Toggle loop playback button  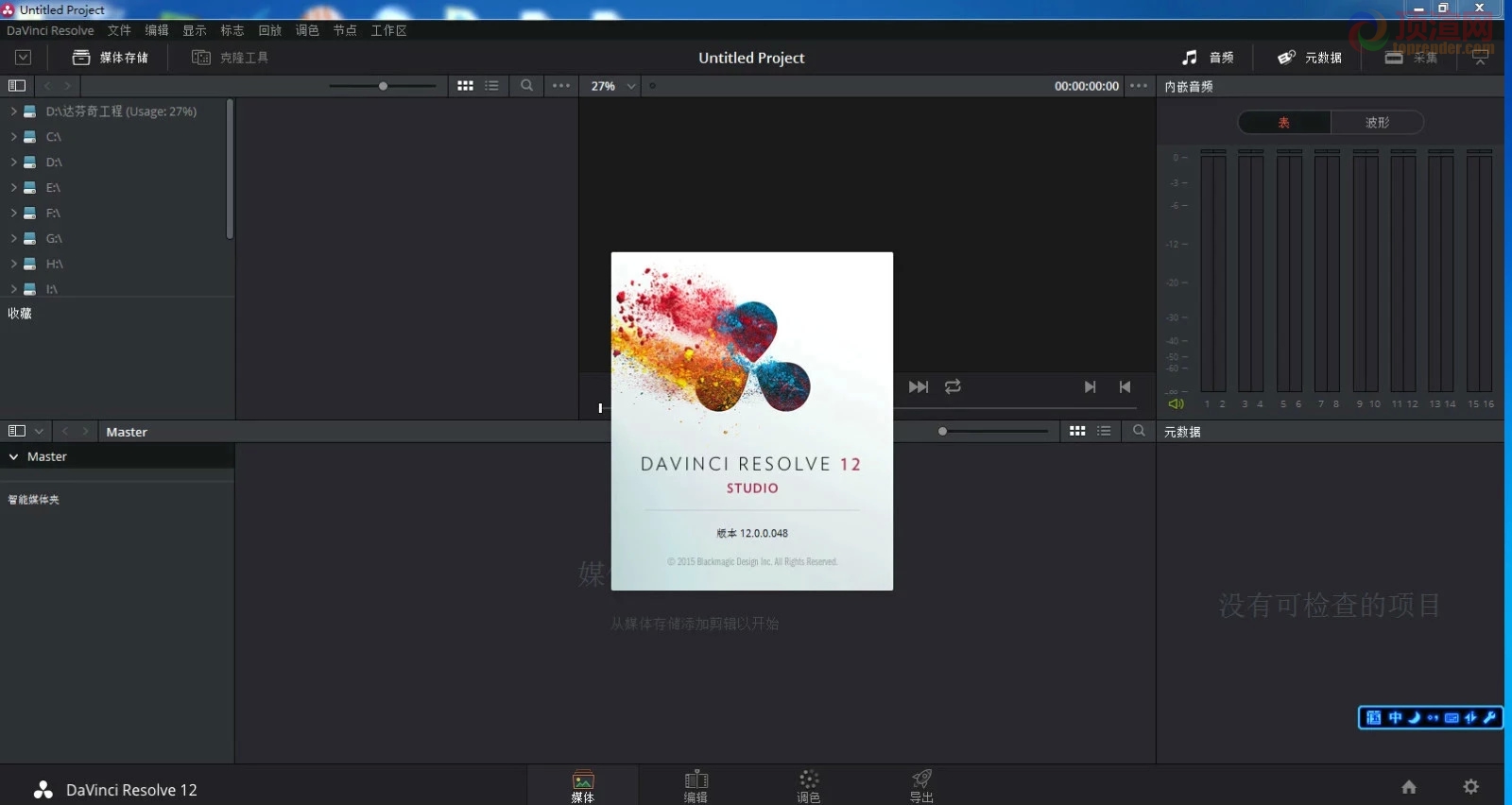pyautogui.click(x=953, y=386)
